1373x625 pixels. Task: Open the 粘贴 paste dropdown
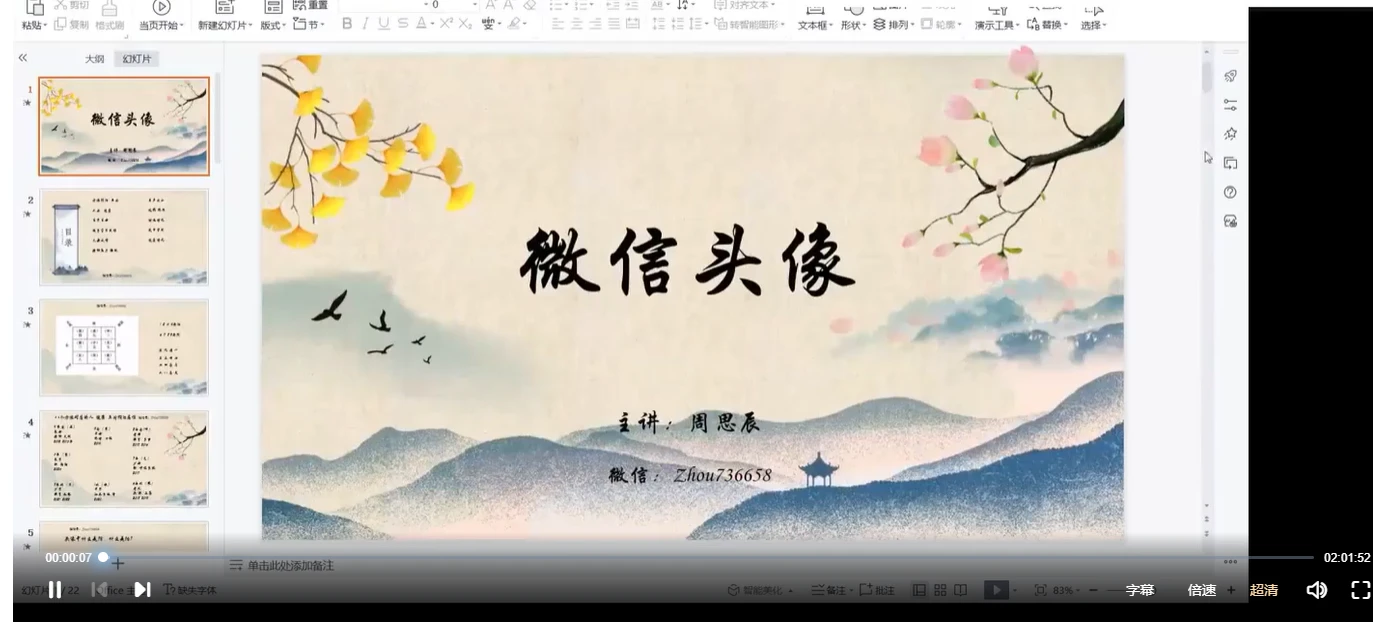tap(35, 25)
